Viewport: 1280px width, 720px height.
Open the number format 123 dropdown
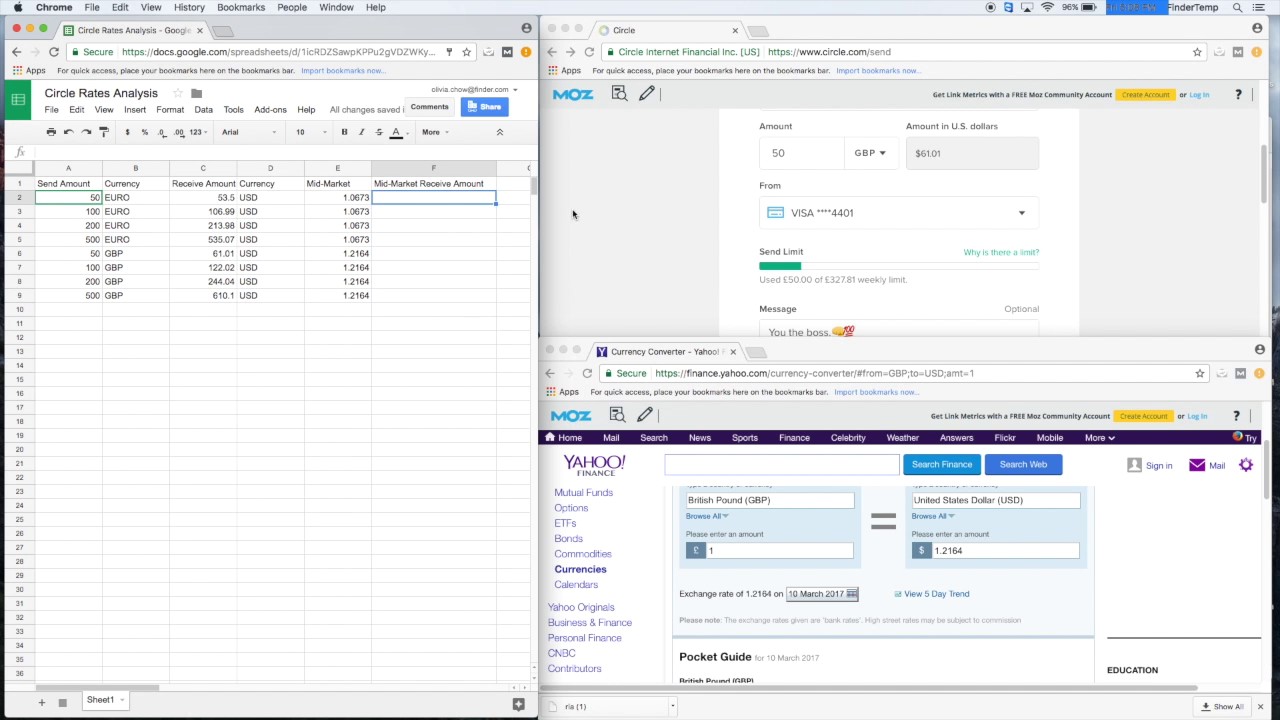click(x=197, y=132)
